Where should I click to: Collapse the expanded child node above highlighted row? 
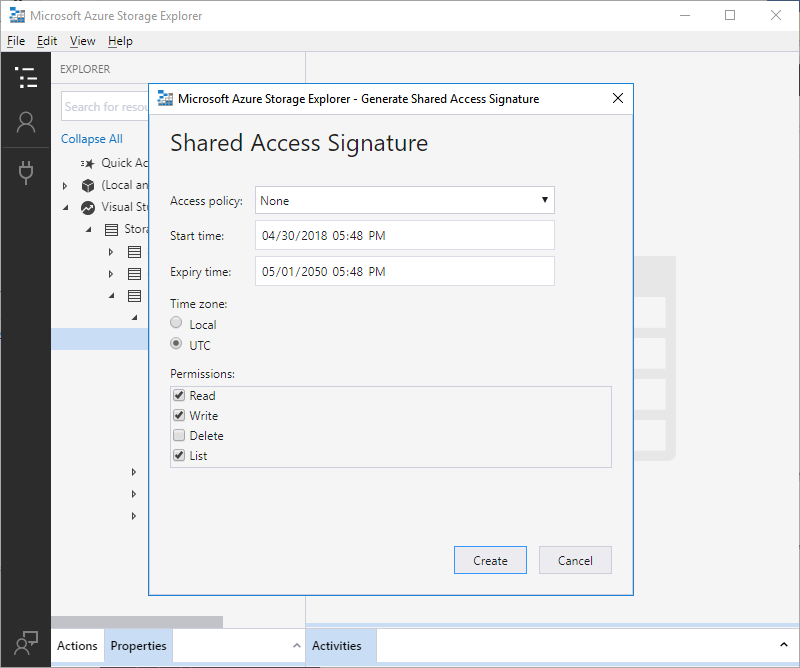[134, 317]
